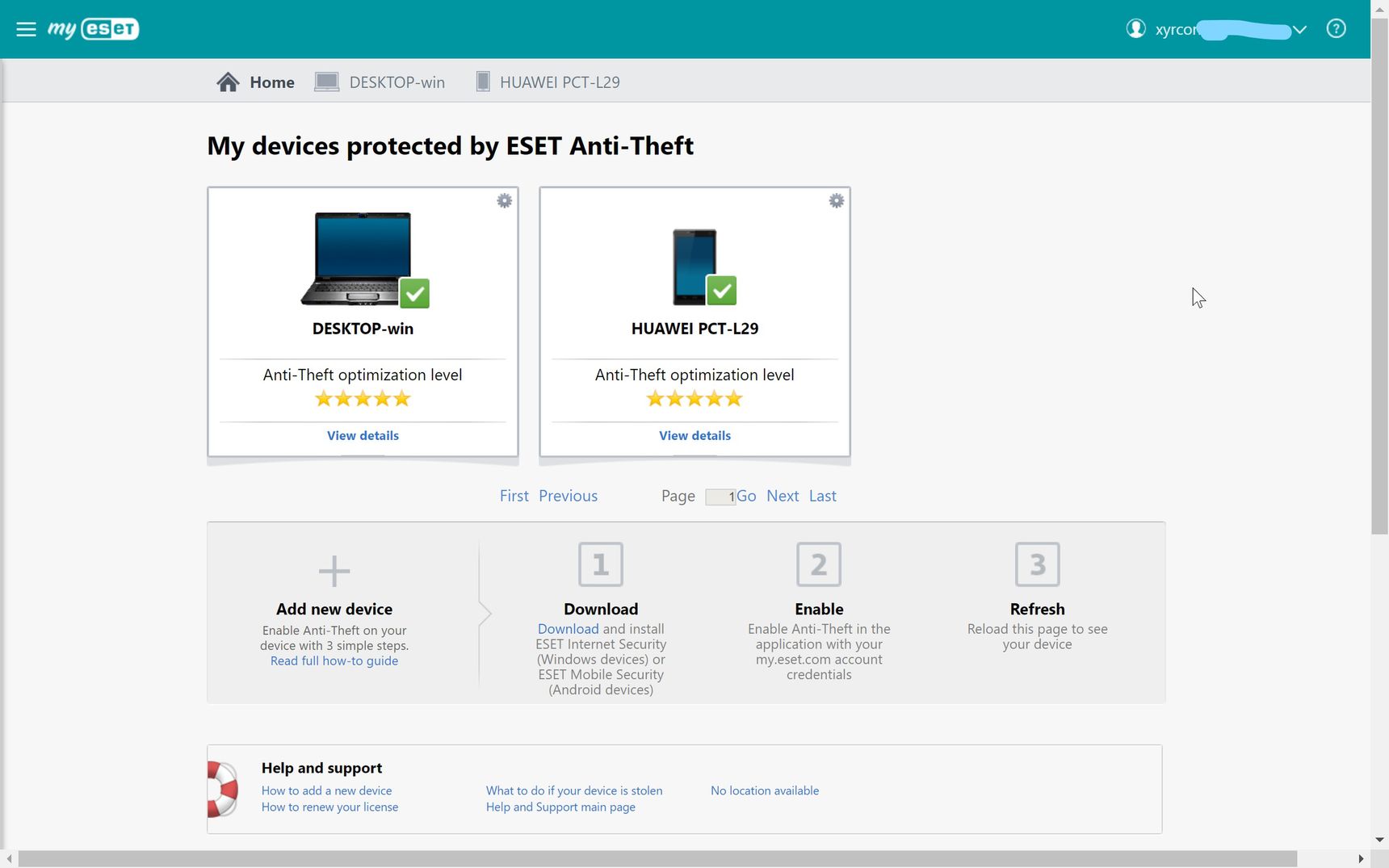Open settings gear on DESKTOP-win card
The image size is (1389, 868).
(504, 200)
